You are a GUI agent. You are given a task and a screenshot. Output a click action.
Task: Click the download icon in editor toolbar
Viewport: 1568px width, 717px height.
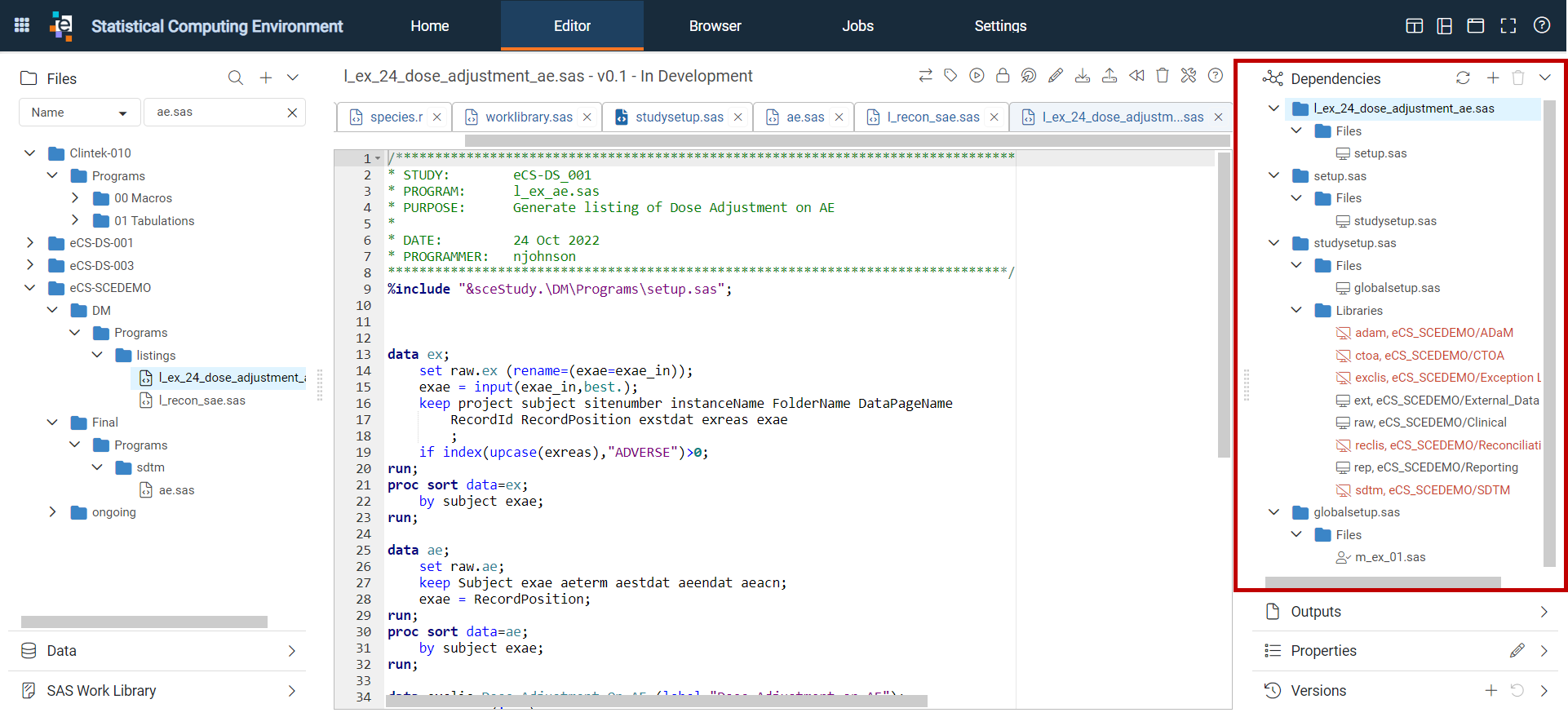(1083, 76)
